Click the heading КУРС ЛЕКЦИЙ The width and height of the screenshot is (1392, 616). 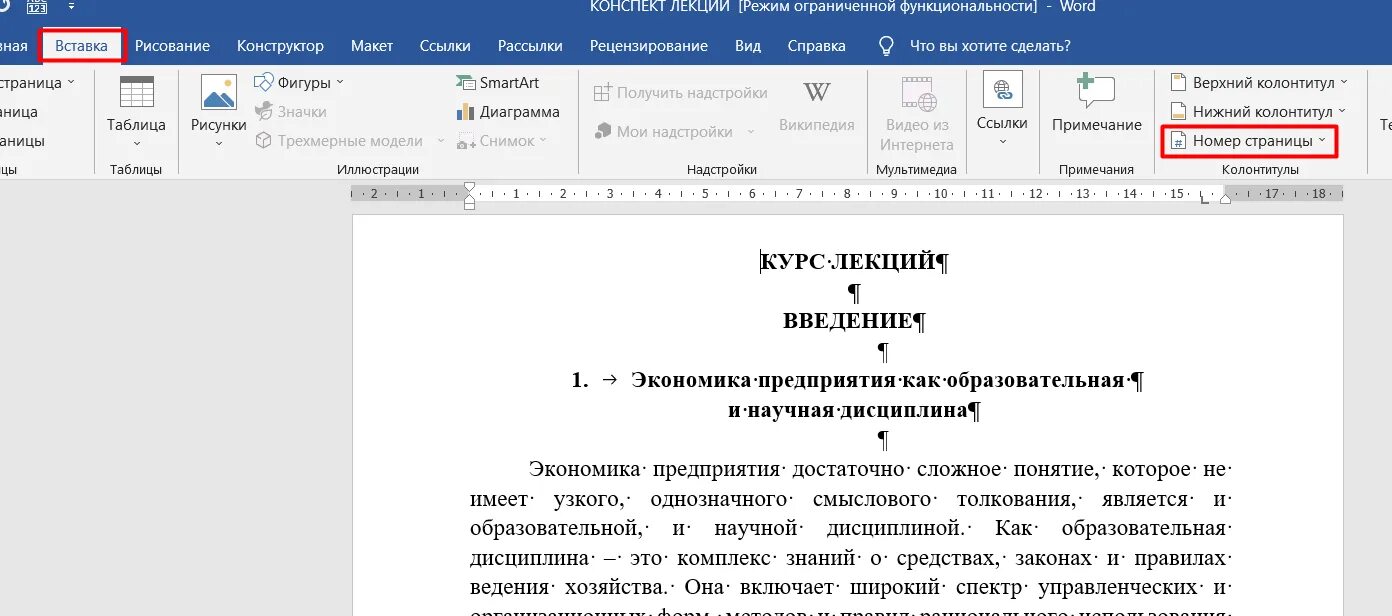[848, 262]
